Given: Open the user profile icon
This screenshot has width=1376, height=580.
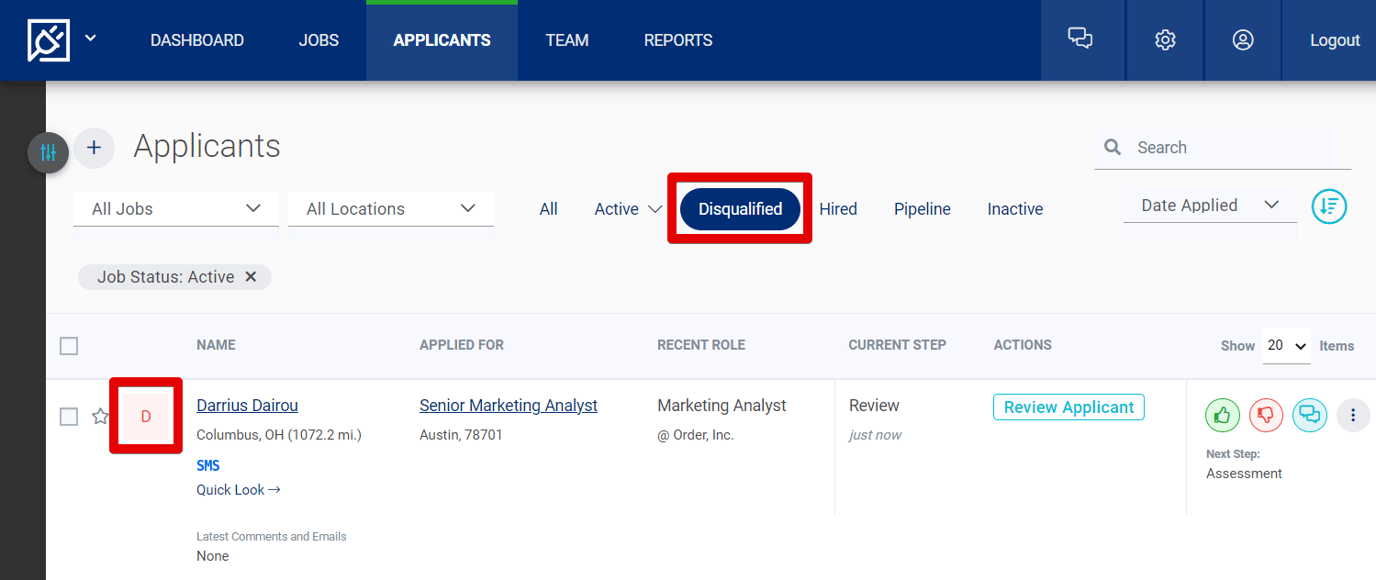Looking at the screenshot, I should (1243, 40).
